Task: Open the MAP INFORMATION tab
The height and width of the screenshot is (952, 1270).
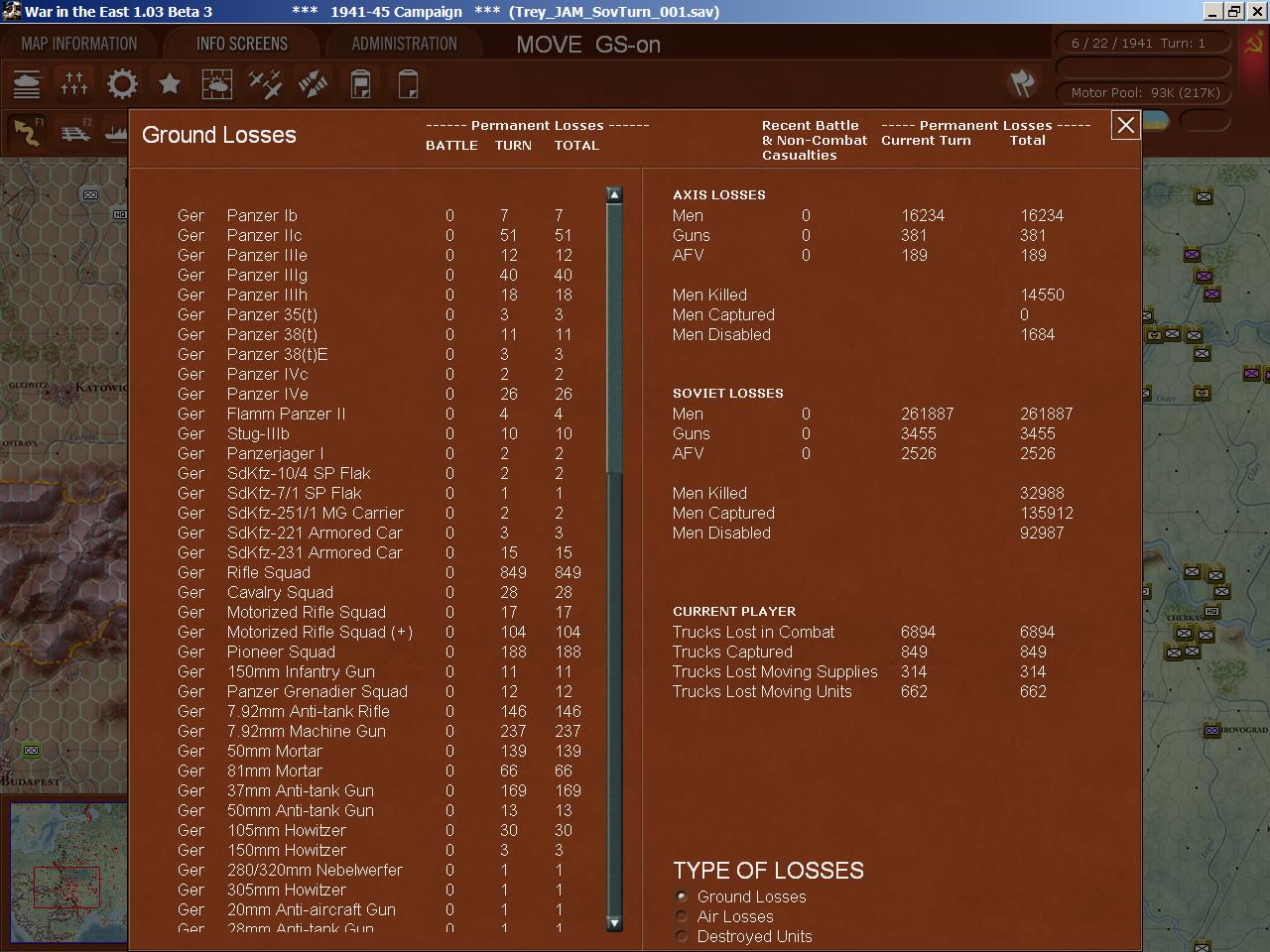Action: point(79,44)
